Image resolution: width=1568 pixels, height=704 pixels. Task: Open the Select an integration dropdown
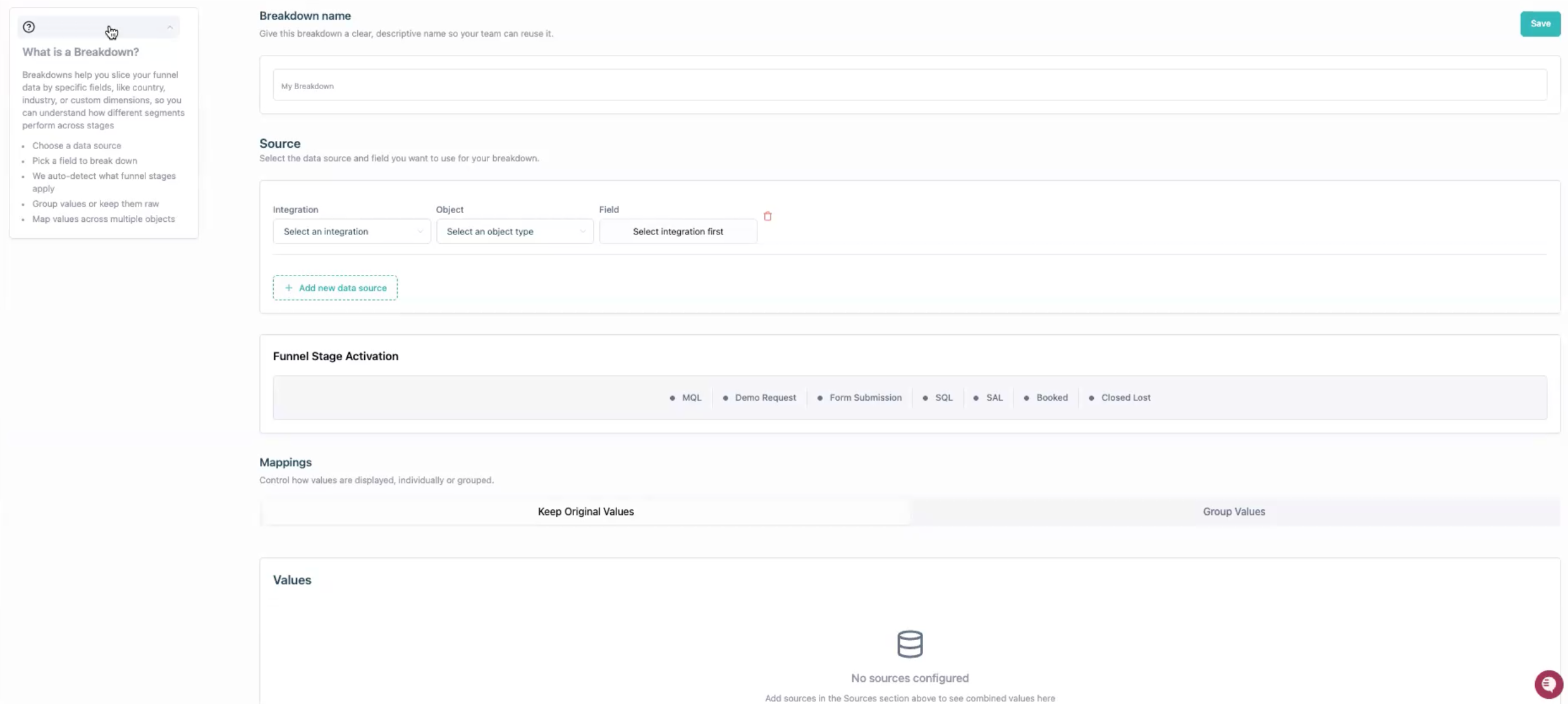(352, 231)
